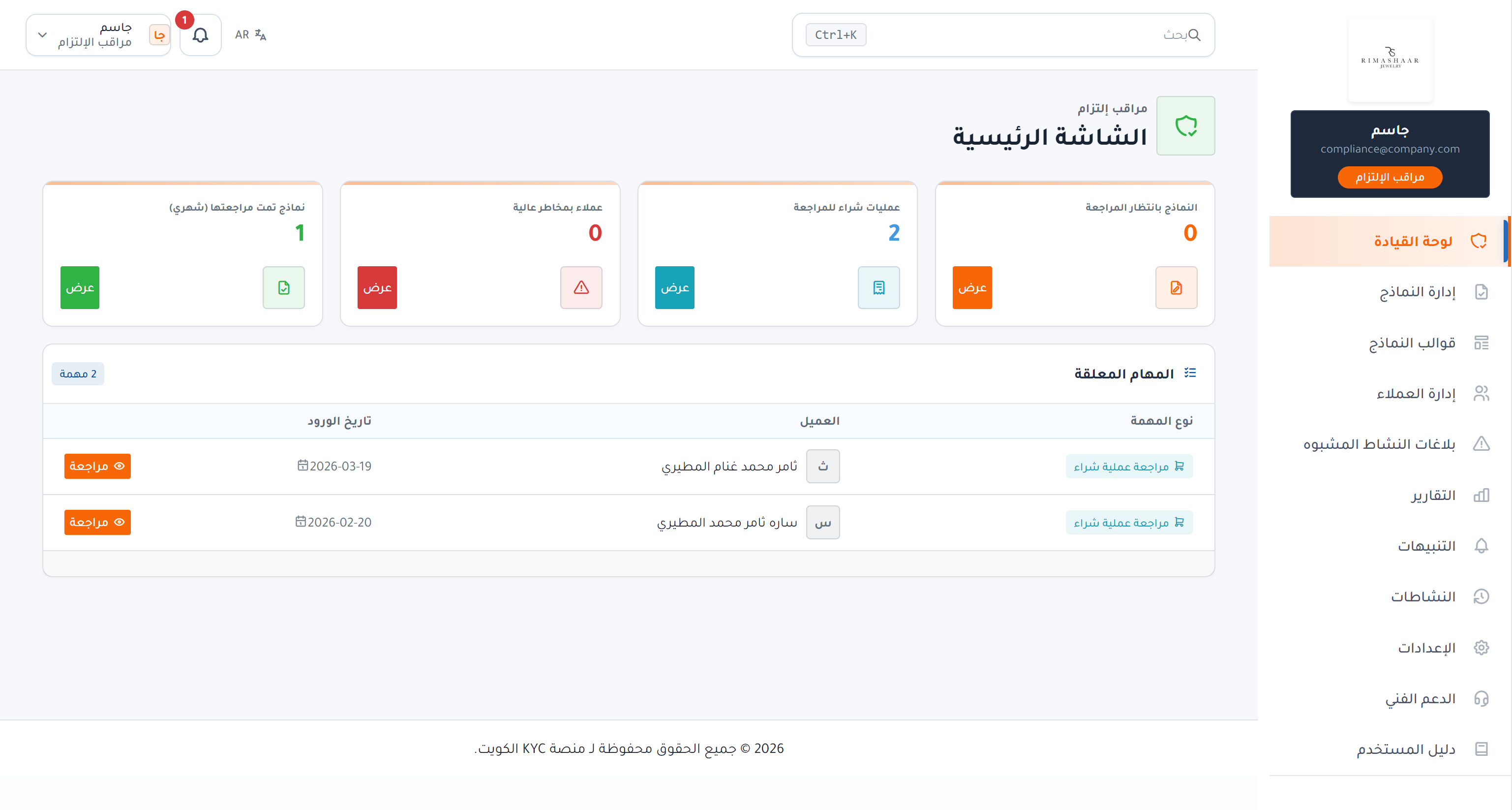Click the Rimashaar Jewelry logo thumbnail

(x=1390, y=60)
